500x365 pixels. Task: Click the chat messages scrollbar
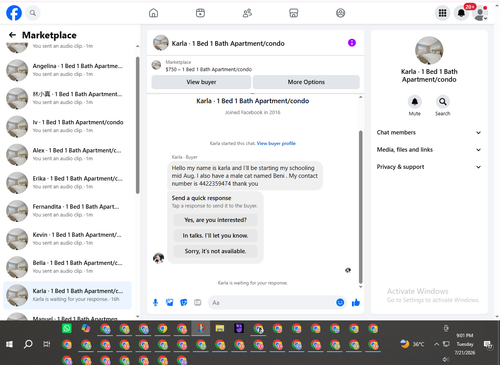coord(360,207)
